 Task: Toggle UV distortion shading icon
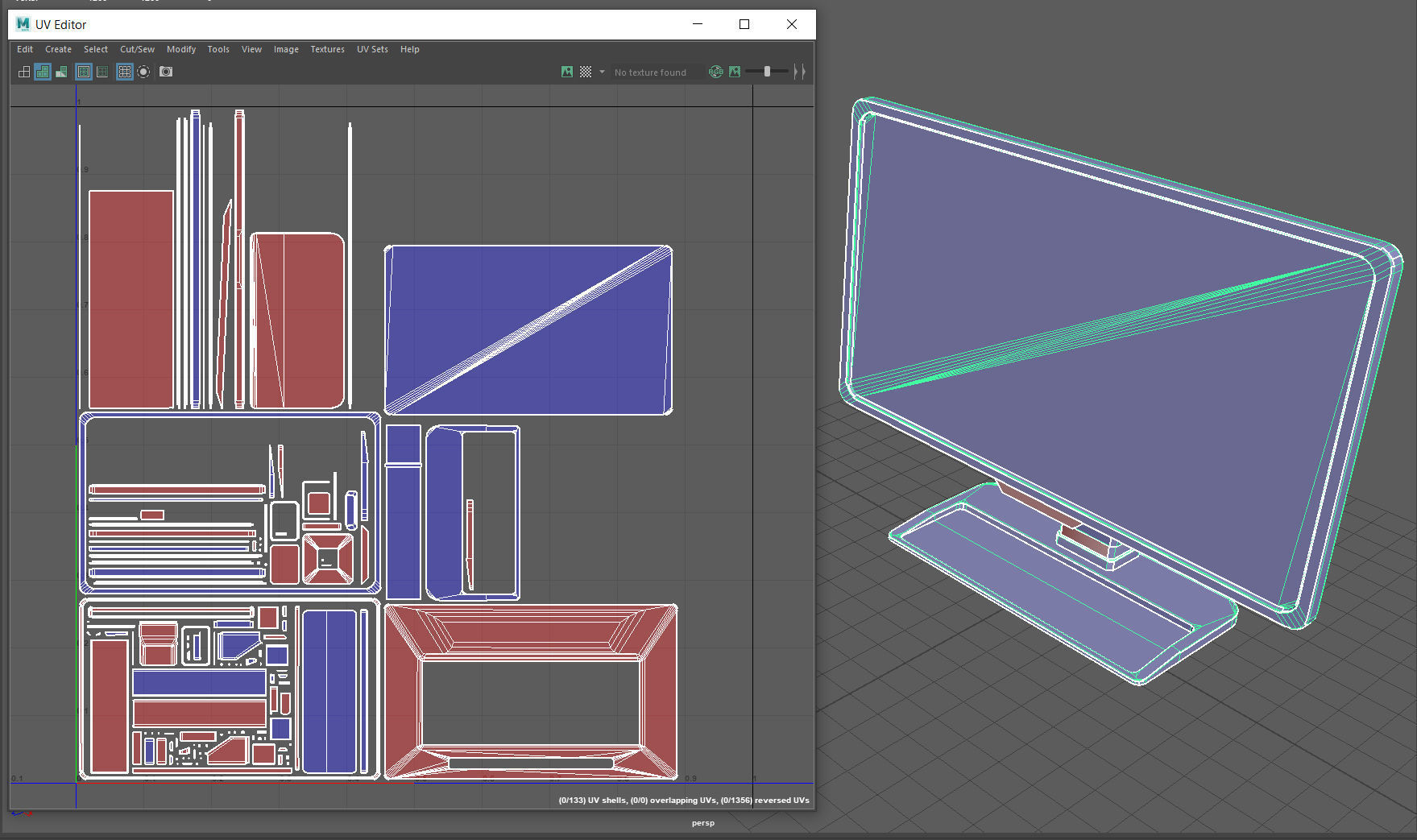pos(61,72)
